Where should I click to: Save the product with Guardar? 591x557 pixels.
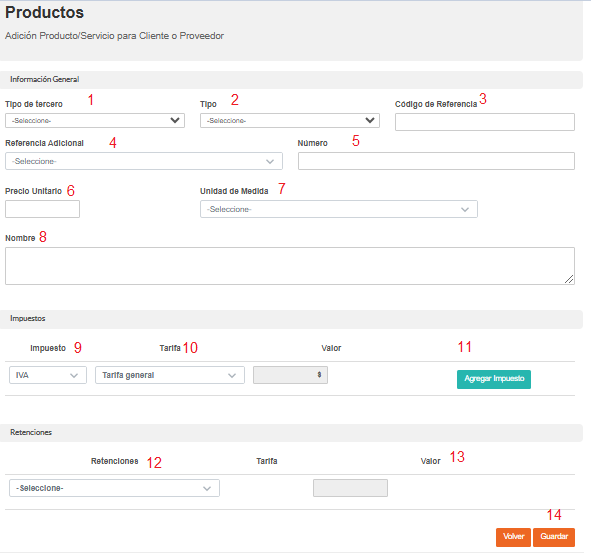554,537
